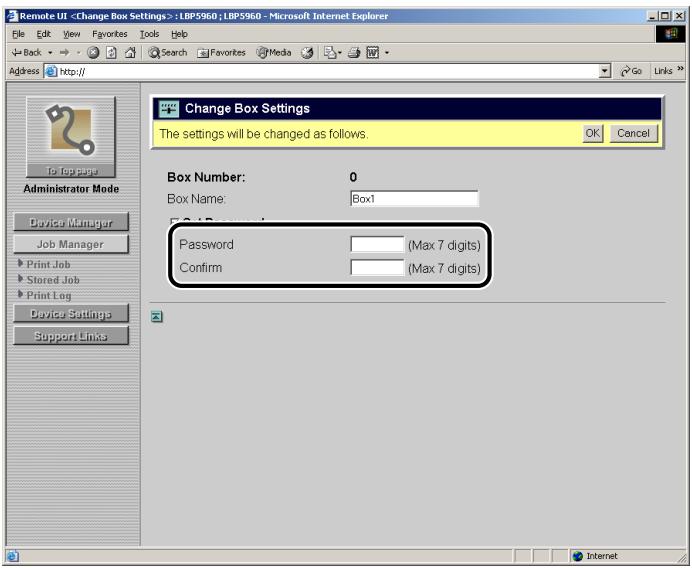Click the page icon in address bar
The width and height of the screenshot is (692, 568).
pos(52,71)
